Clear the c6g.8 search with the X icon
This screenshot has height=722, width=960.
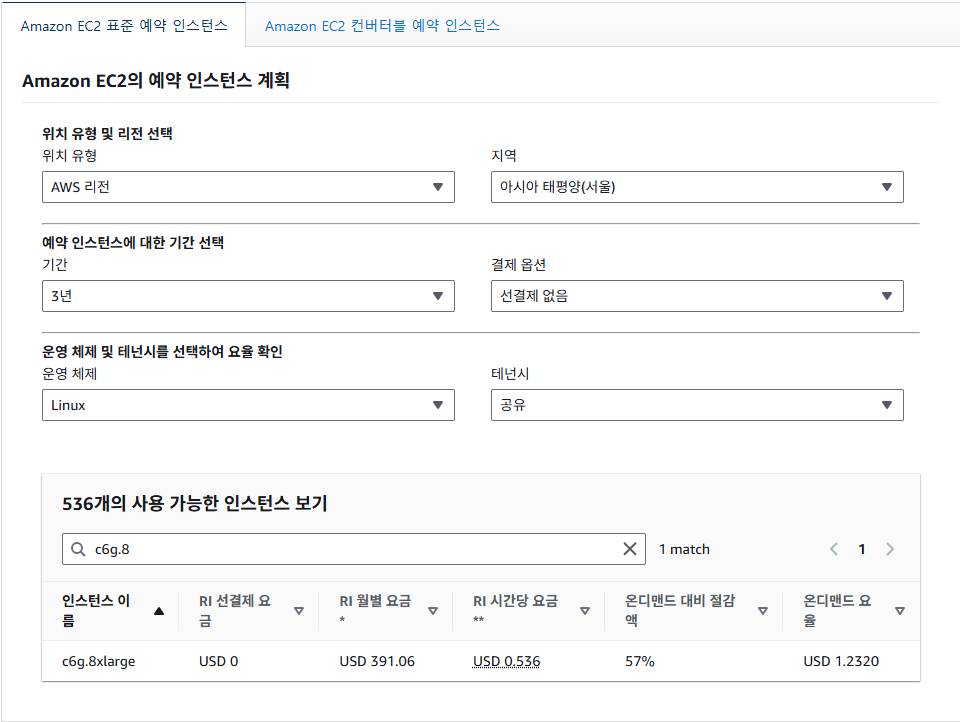point(629,549)
